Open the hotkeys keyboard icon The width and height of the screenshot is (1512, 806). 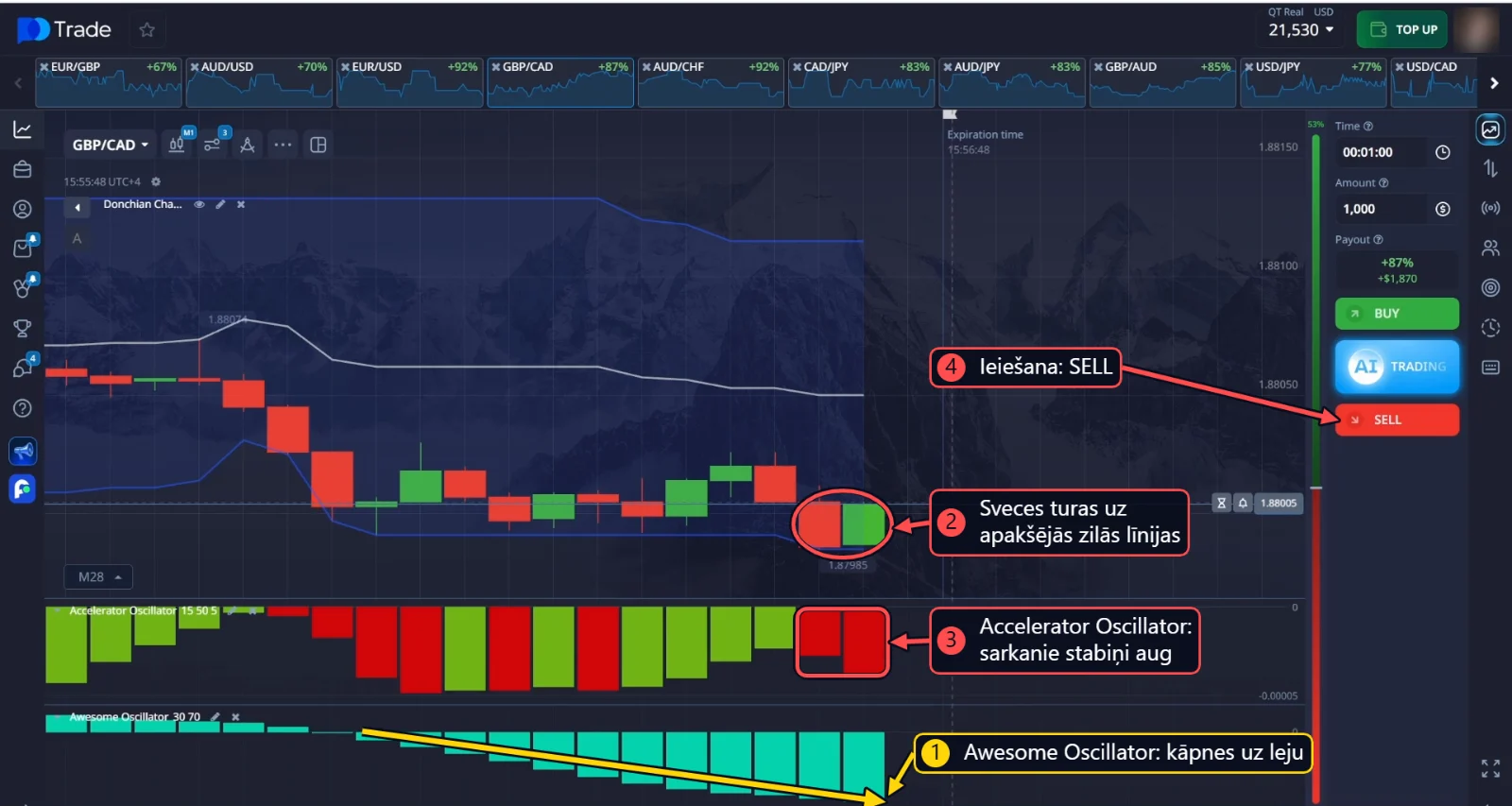coord(1490,368)
